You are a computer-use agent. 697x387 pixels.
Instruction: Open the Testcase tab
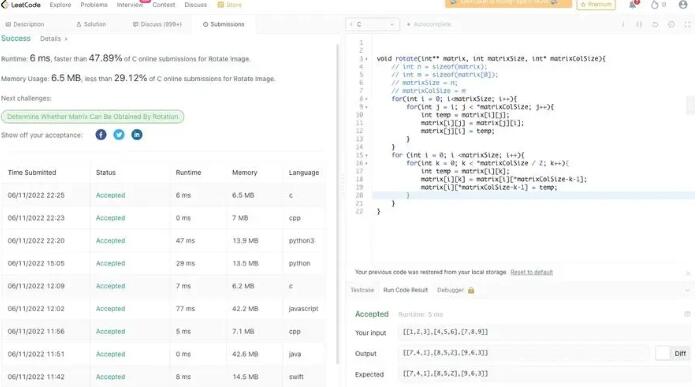pyautogui.click(x=362, y=290)
